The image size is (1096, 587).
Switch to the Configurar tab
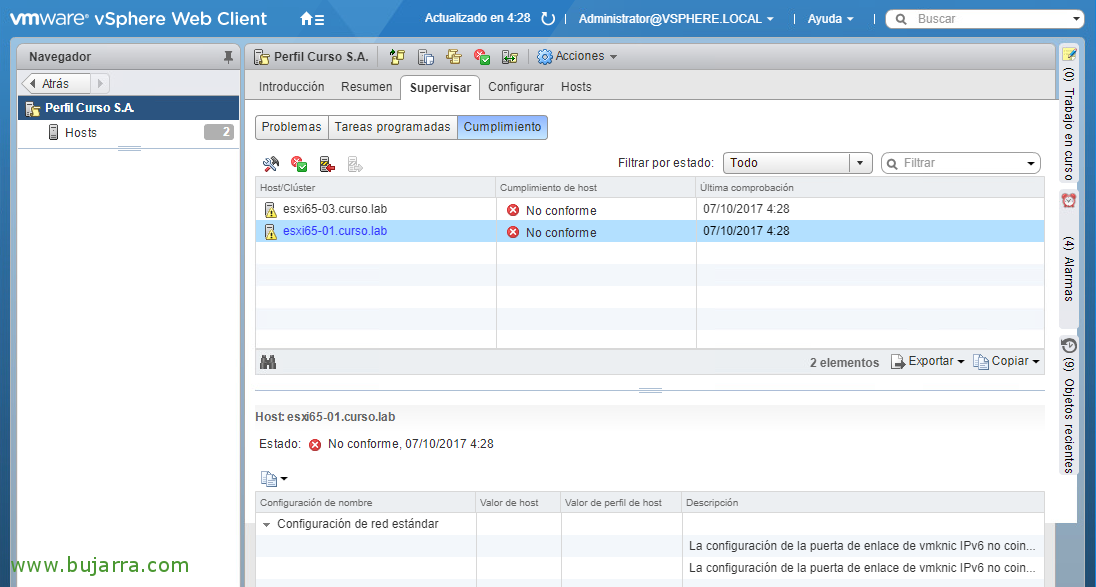(516, 87)
